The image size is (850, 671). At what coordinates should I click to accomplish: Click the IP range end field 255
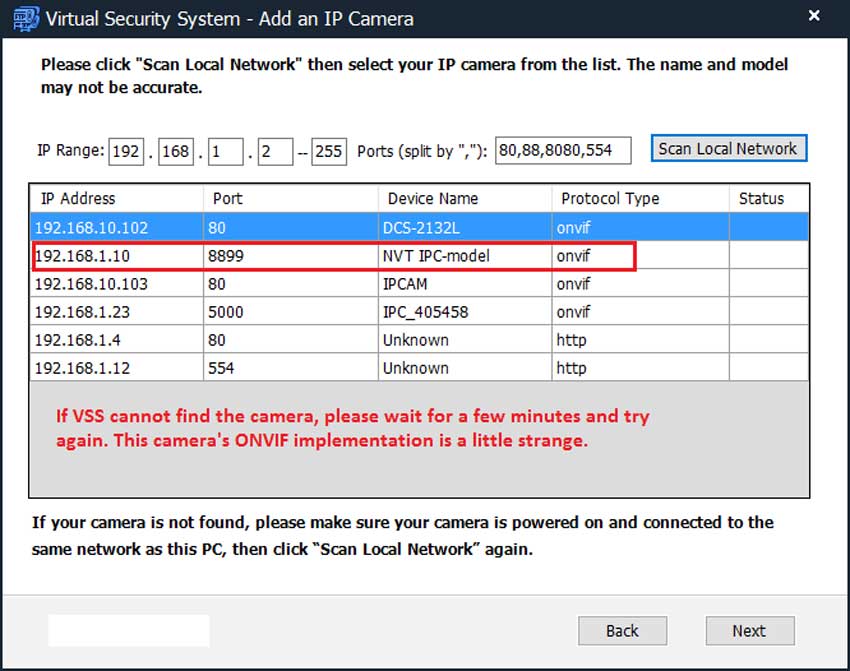pos(328,152)
